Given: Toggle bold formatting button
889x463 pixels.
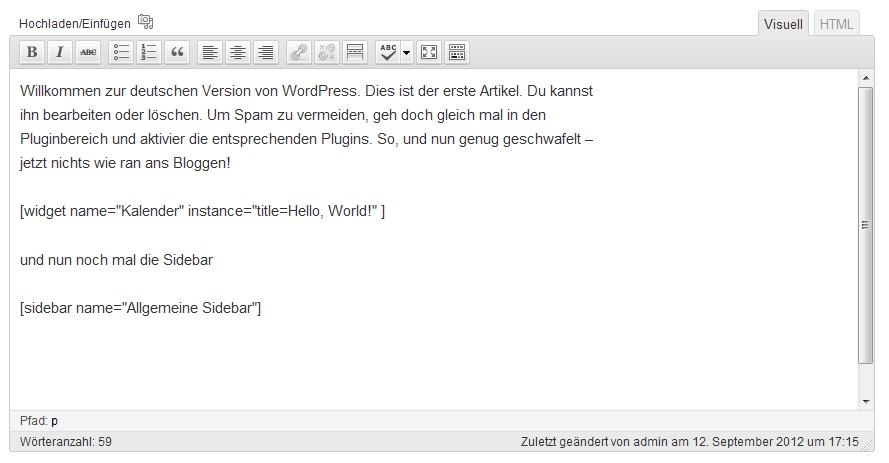Looking at the screenshot, I should point(32,53).
